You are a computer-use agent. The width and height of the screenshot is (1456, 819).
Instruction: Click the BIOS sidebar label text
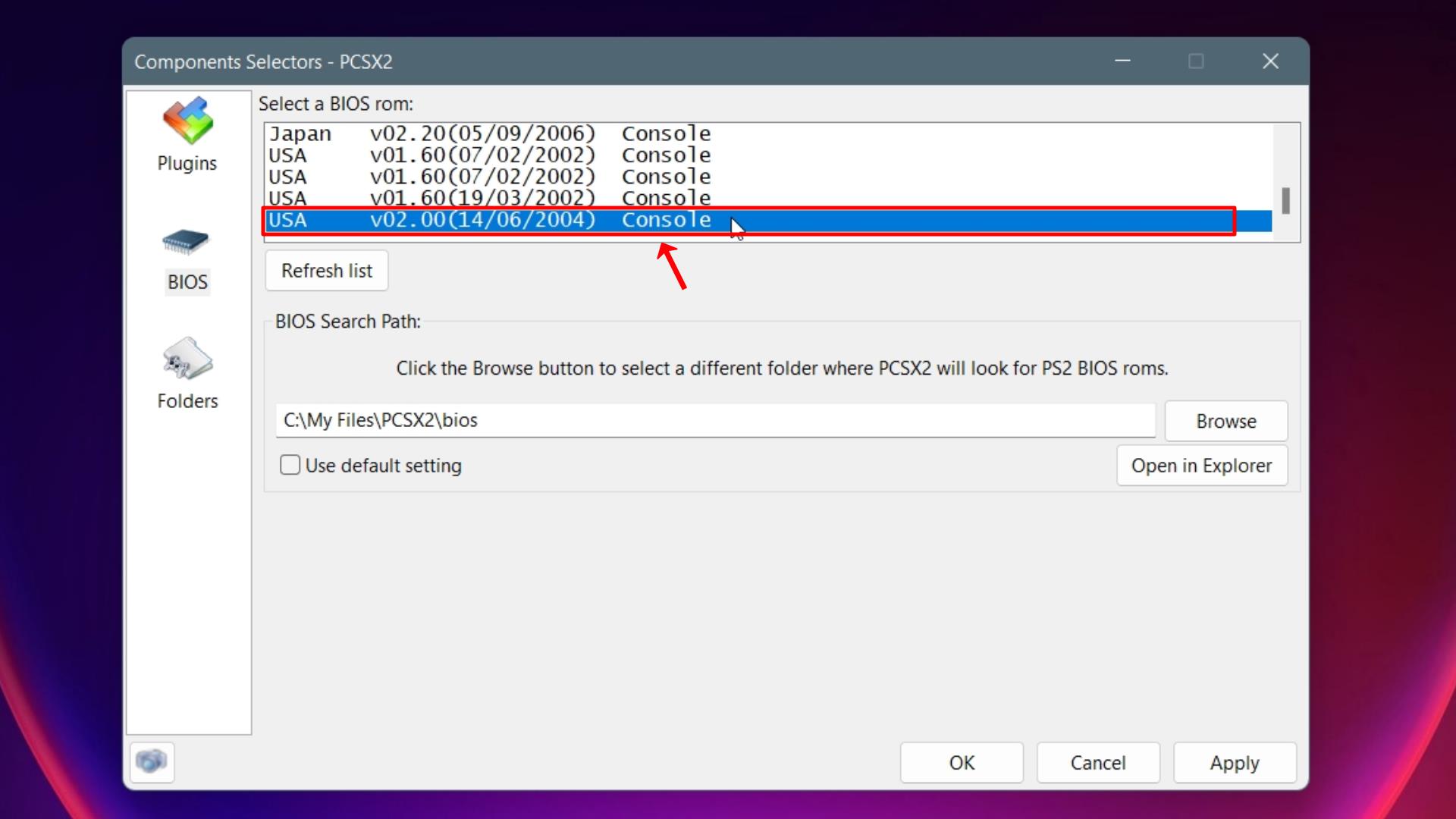(187, 282)
